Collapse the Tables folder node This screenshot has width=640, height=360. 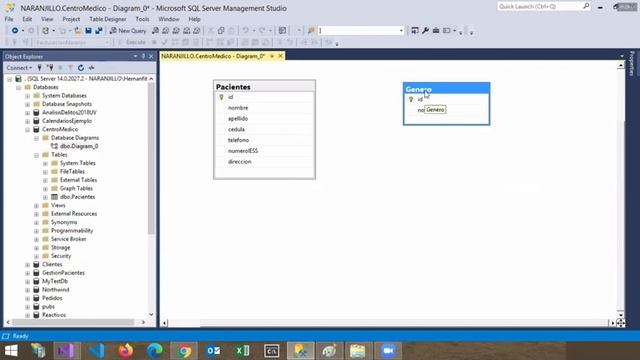36,155
